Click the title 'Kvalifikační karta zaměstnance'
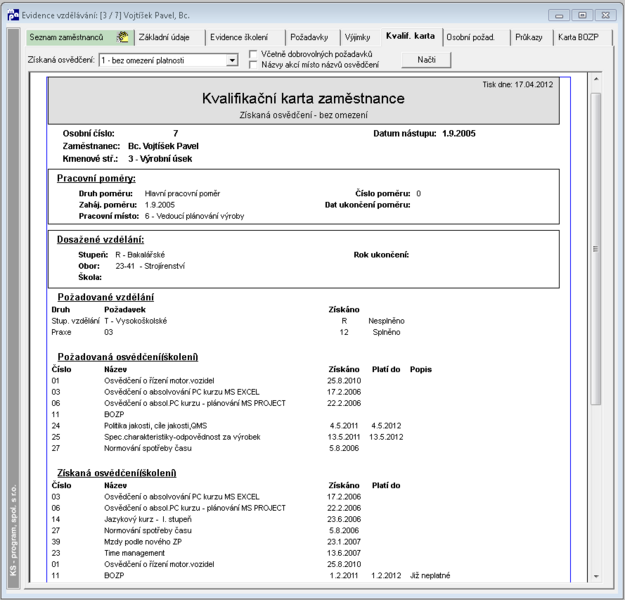The height and width of the screenshot is (600, 625). point(303,98)
